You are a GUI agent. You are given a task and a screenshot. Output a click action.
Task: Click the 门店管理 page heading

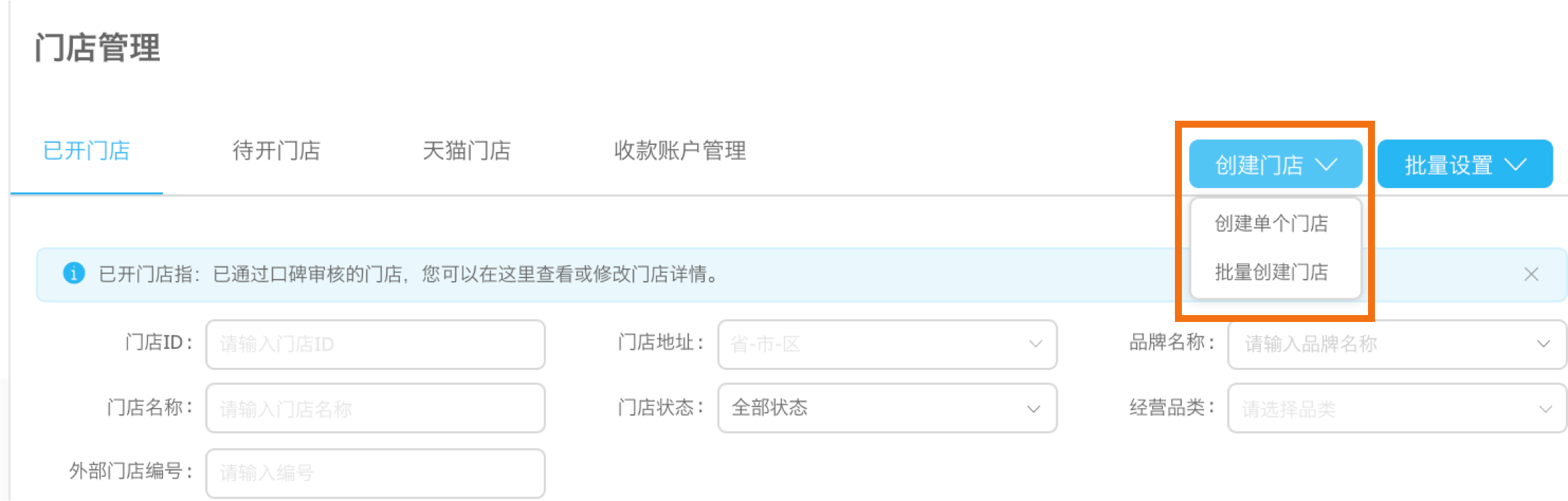point(97,48)
